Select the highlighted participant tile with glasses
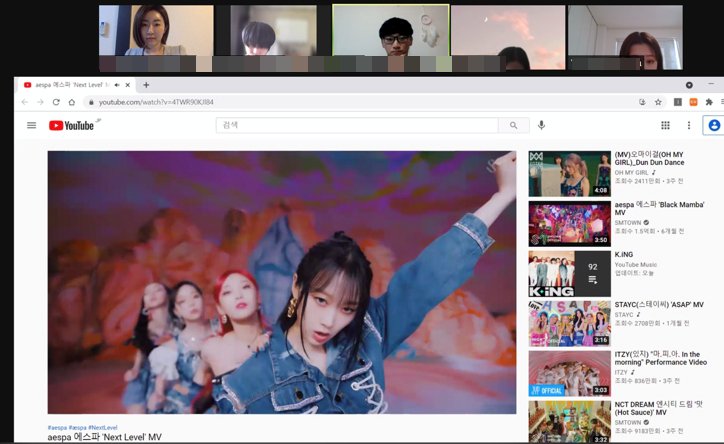Viewport: 724px width, 444px height. tap(391, 38)
